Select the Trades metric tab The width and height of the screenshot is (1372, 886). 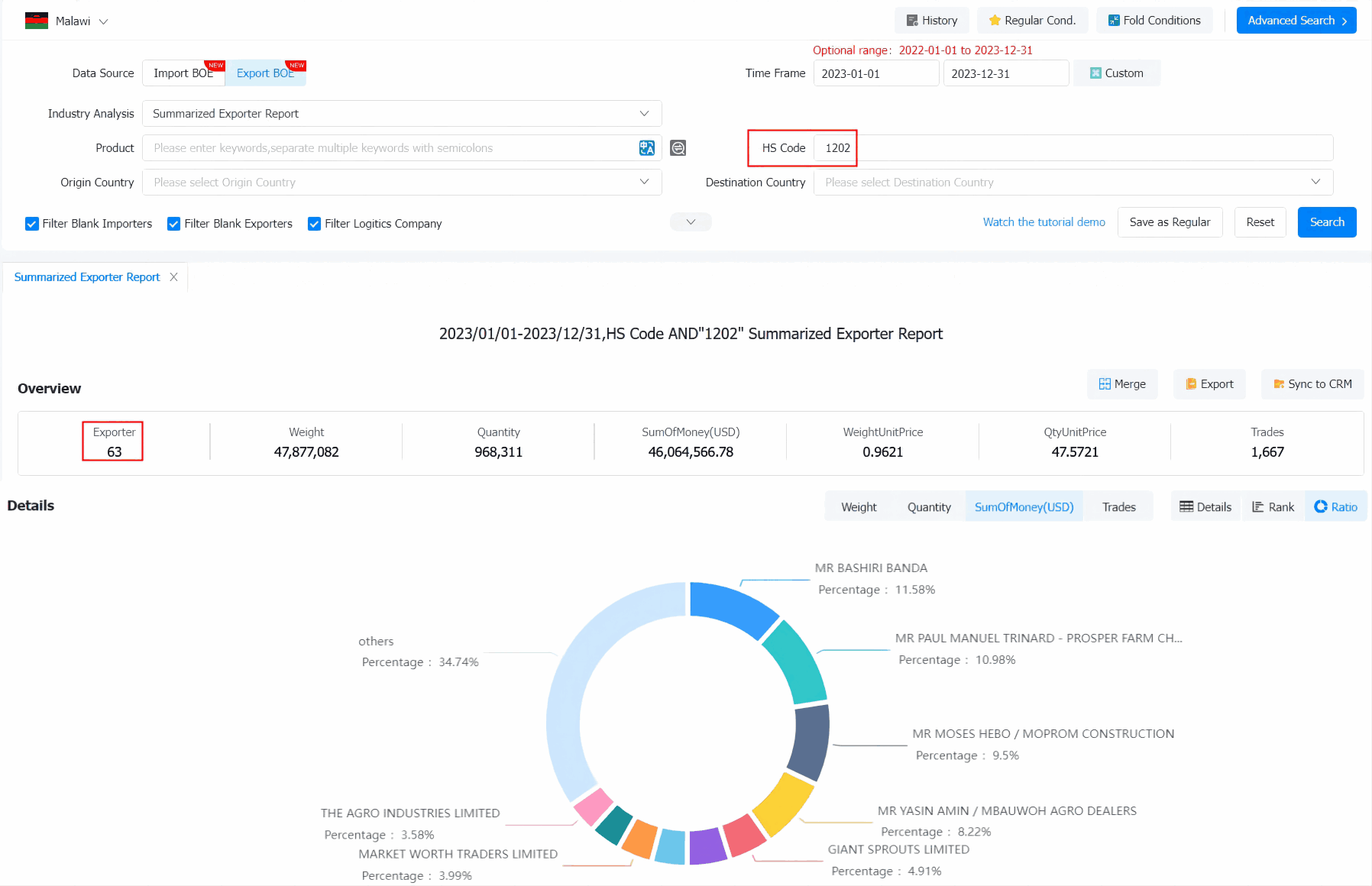point(1118,507)
